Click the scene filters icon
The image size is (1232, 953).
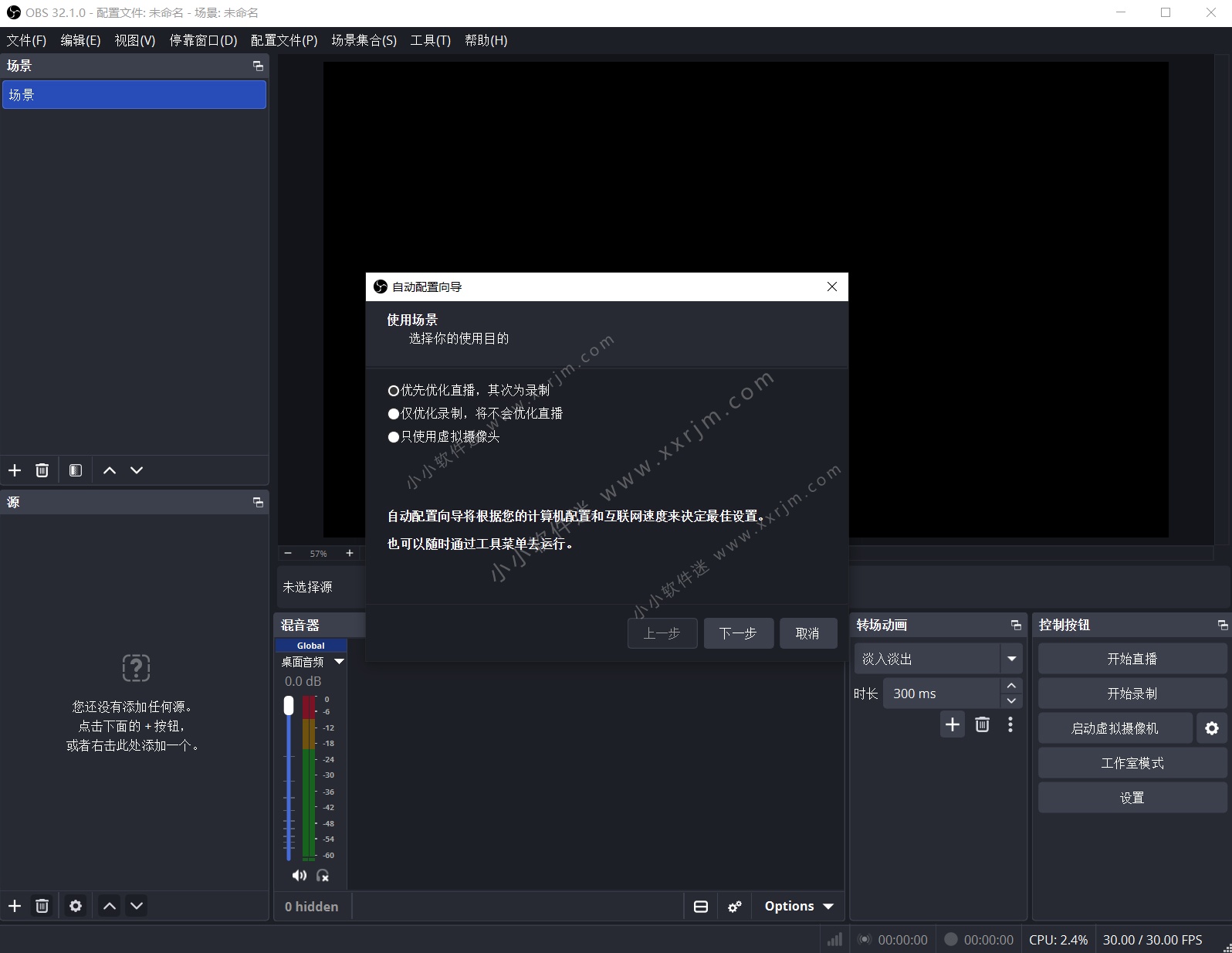pos(76,470)
